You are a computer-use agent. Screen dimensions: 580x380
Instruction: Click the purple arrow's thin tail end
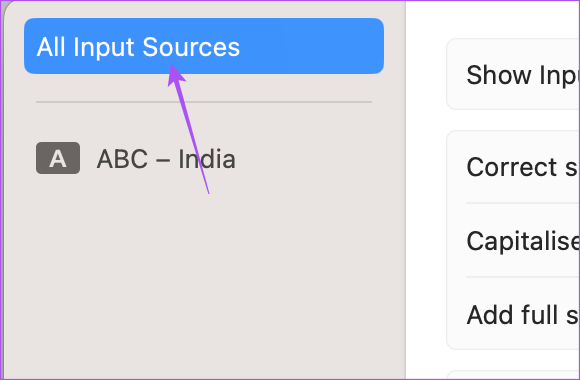(x=208, y=192)
